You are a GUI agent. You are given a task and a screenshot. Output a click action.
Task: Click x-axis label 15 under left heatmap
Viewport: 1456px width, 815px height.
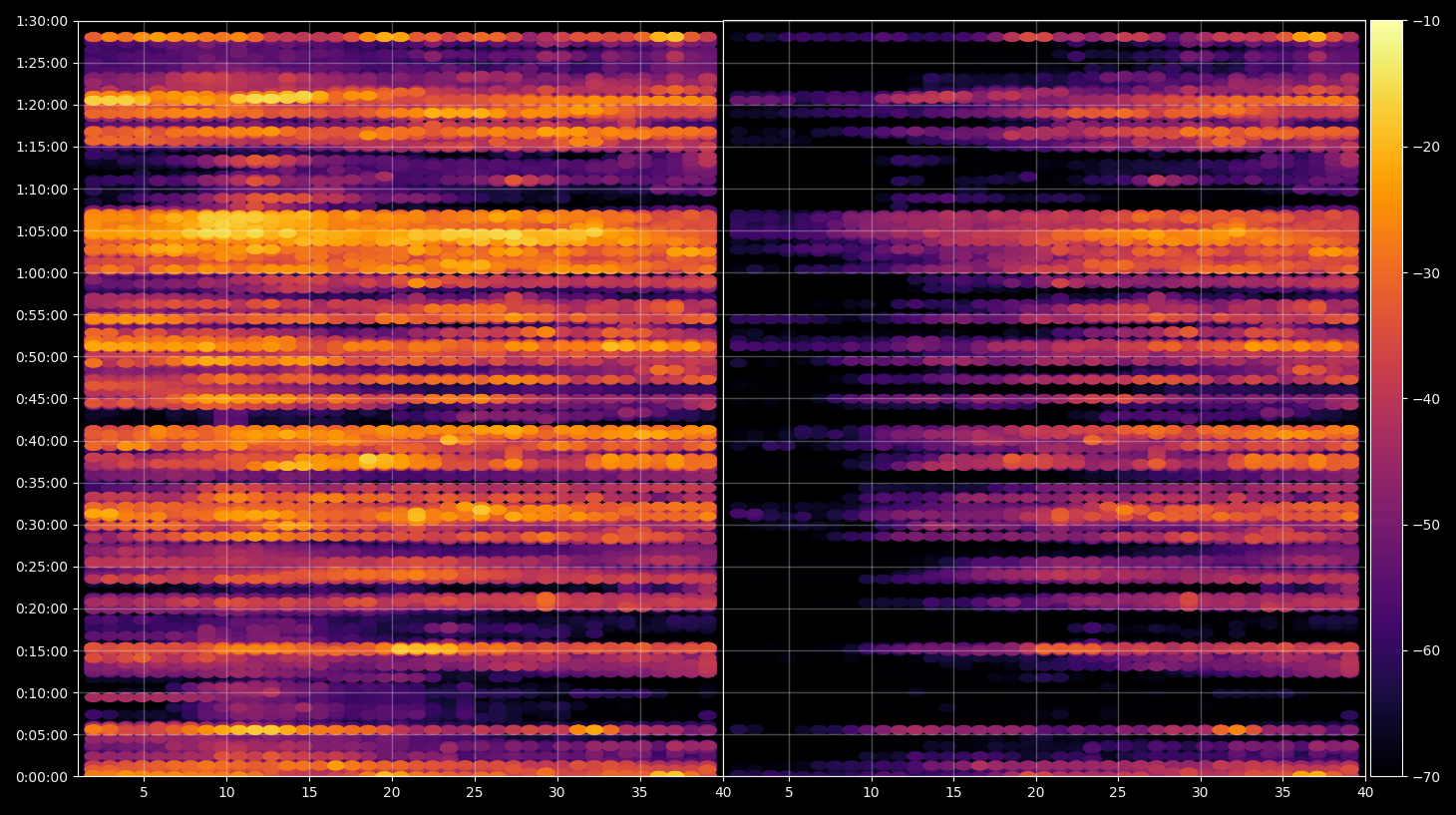pos(309,793)
